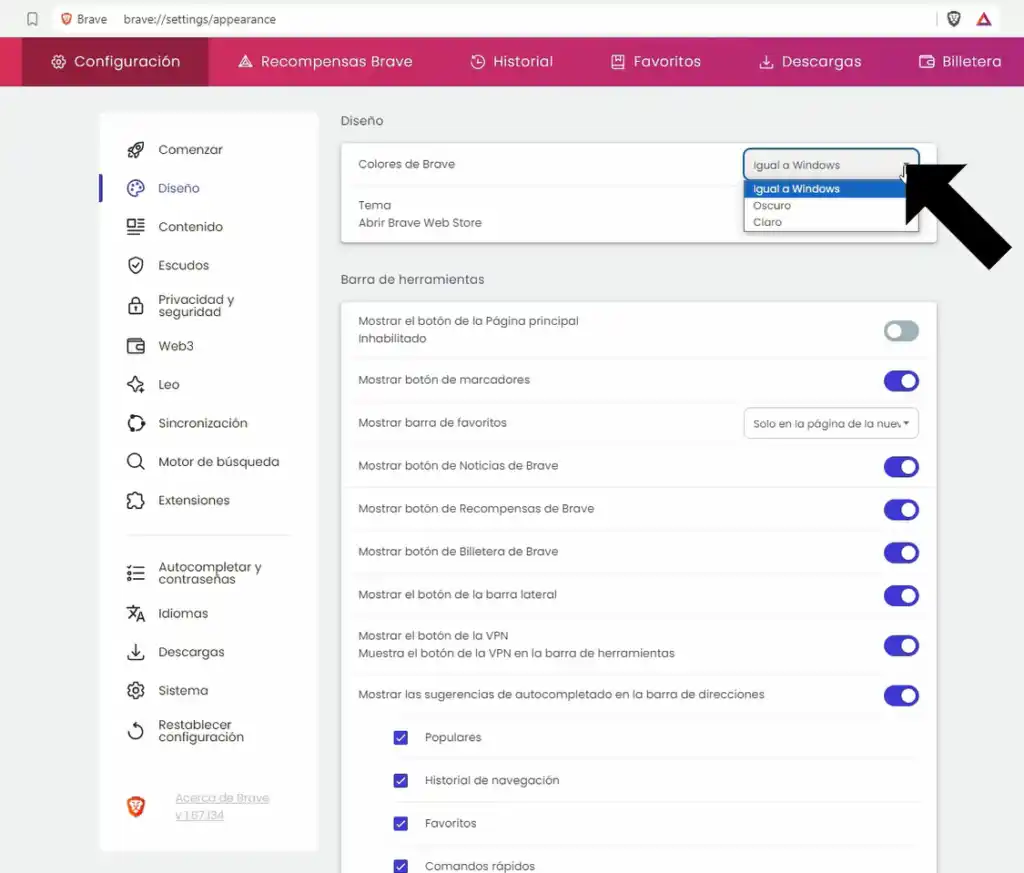Click the Web3 wallet icon in the sidebar
Screen dimensions: 1024x873
135,346
